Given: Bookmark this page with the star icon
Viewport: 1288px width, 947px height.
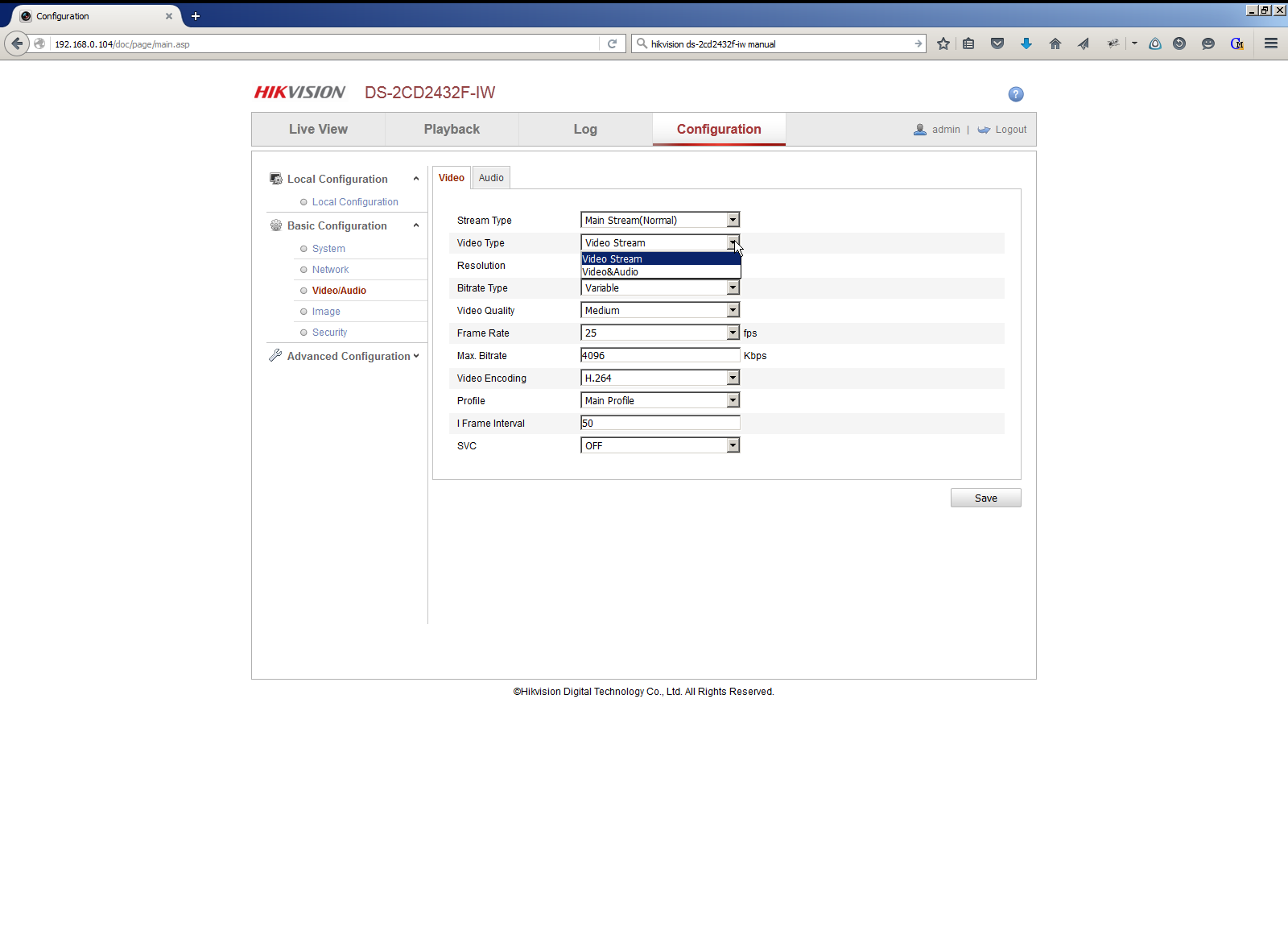Looking at the screenshot, I should click(x=943, y=43).
